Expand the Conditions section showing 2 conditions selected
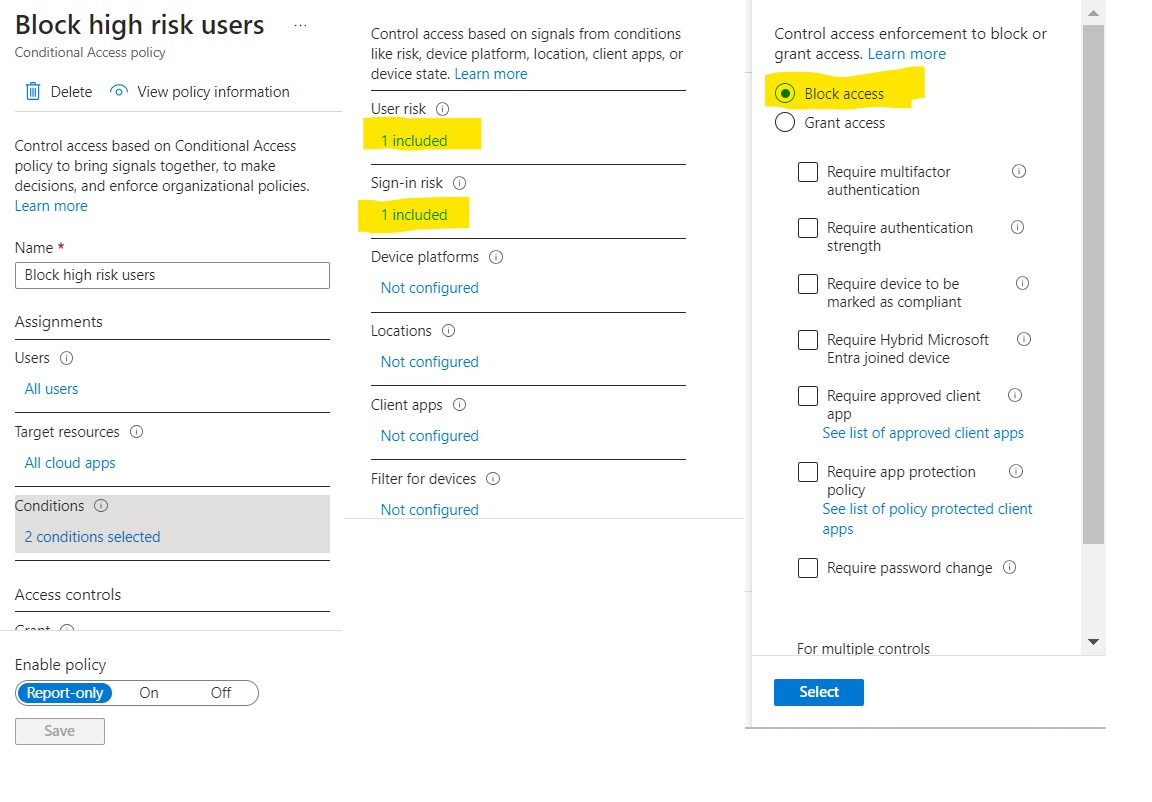 pos(91,536)
